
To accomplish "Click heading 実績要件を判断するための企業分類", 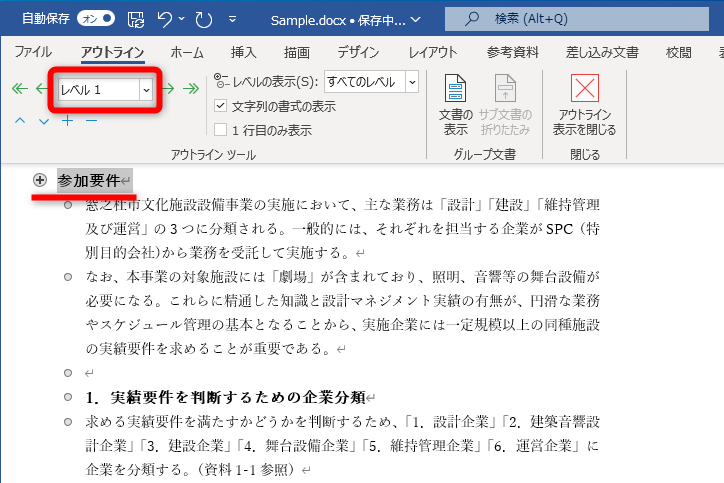I will [x=238, y=397].
